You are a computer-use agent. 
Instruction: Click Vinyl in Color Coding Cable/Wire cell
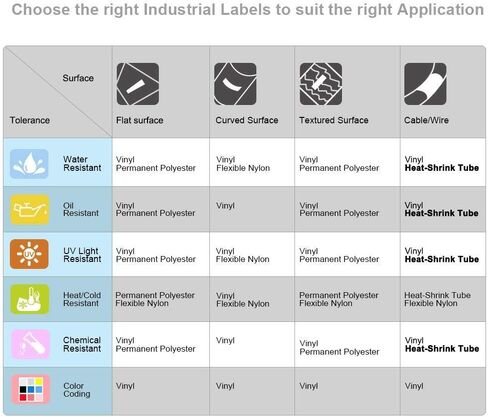414,386
